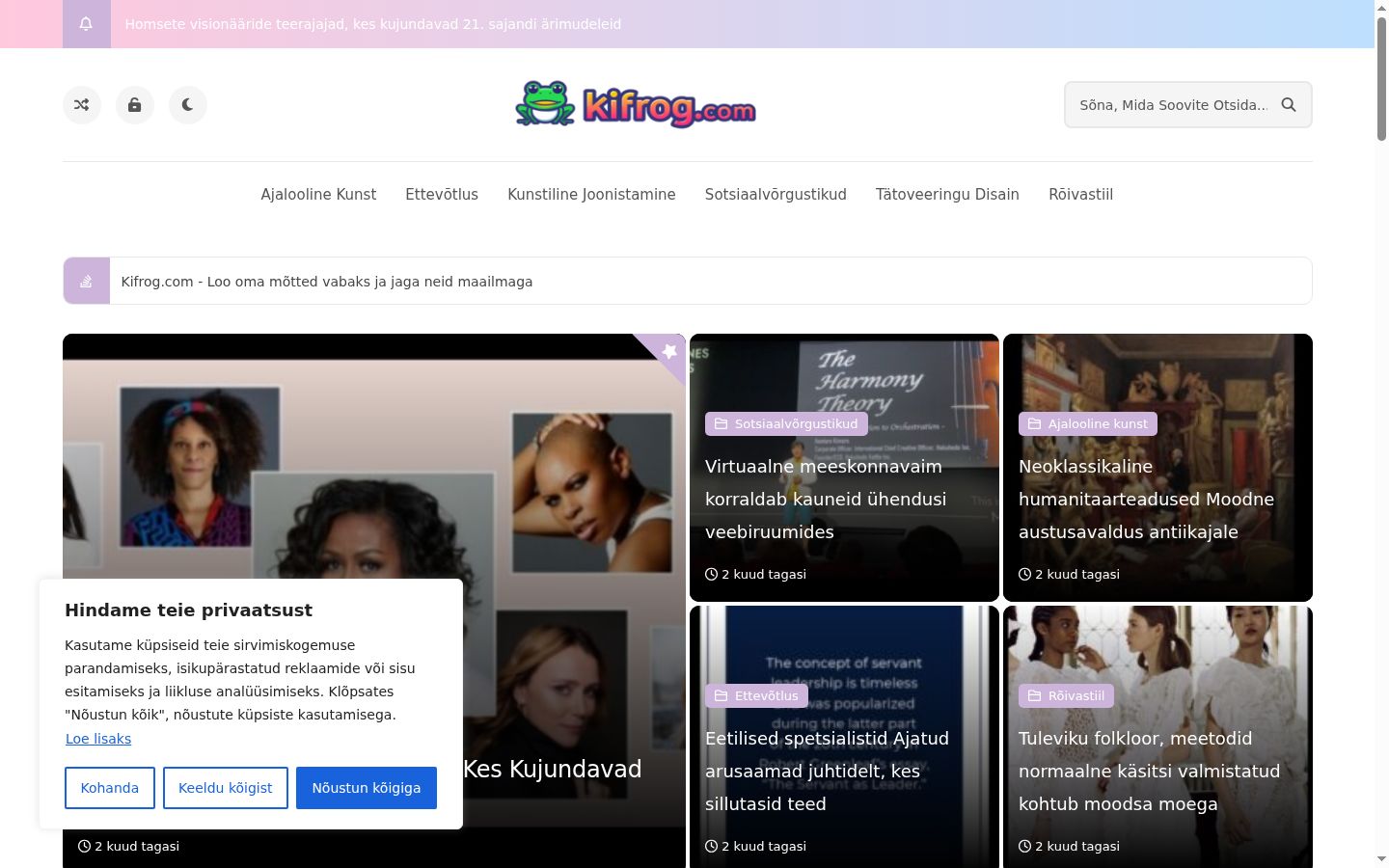
Task: Accept cookies with Nõustun kõigiga
Action: point(367,788)
